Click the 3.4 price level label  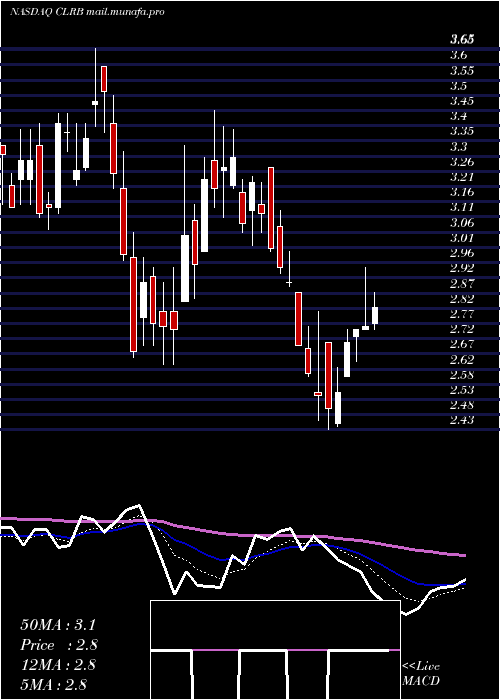(x=459, y=116)
